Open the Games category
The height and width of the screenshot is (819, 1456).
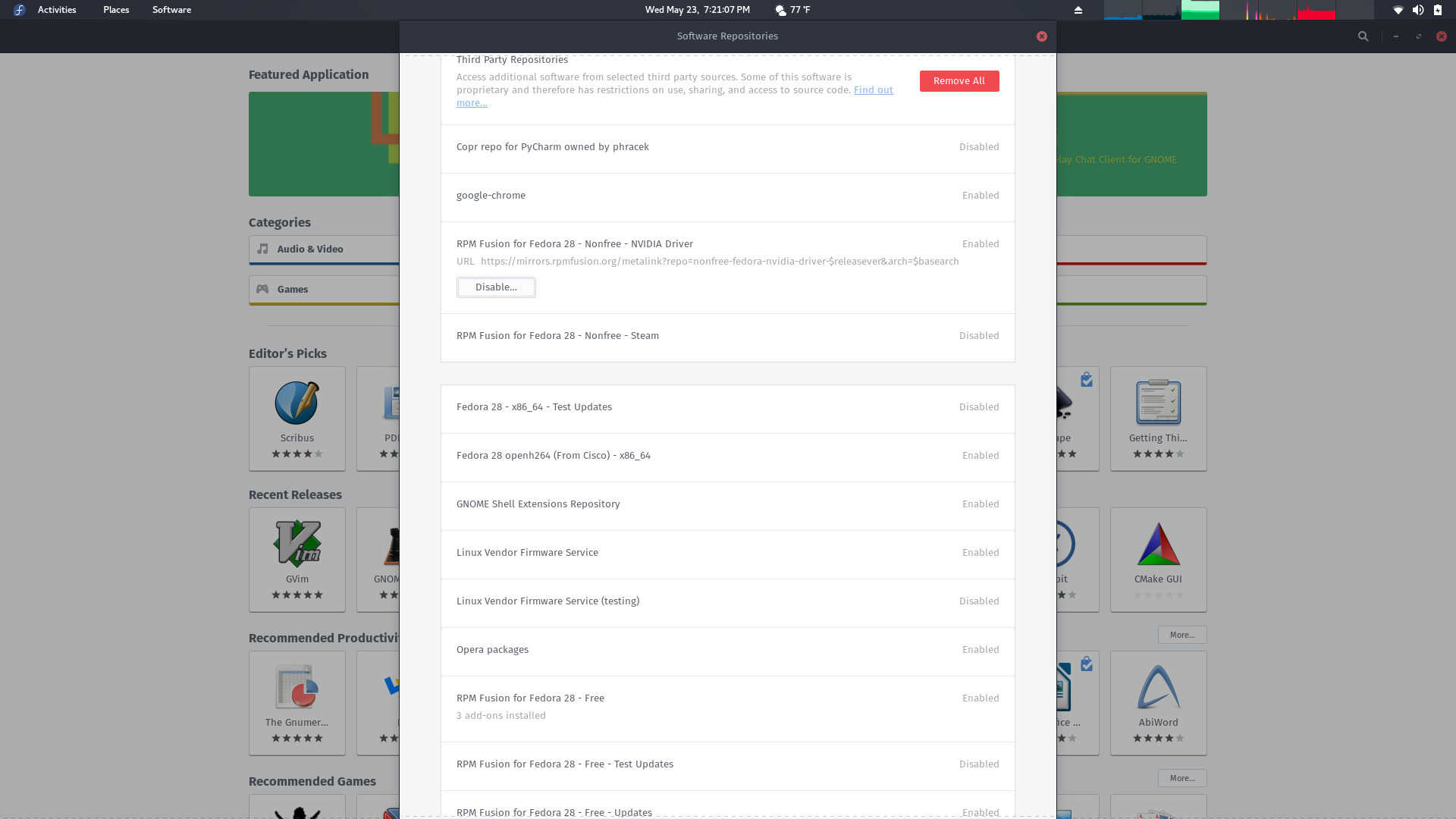(324, 290)
